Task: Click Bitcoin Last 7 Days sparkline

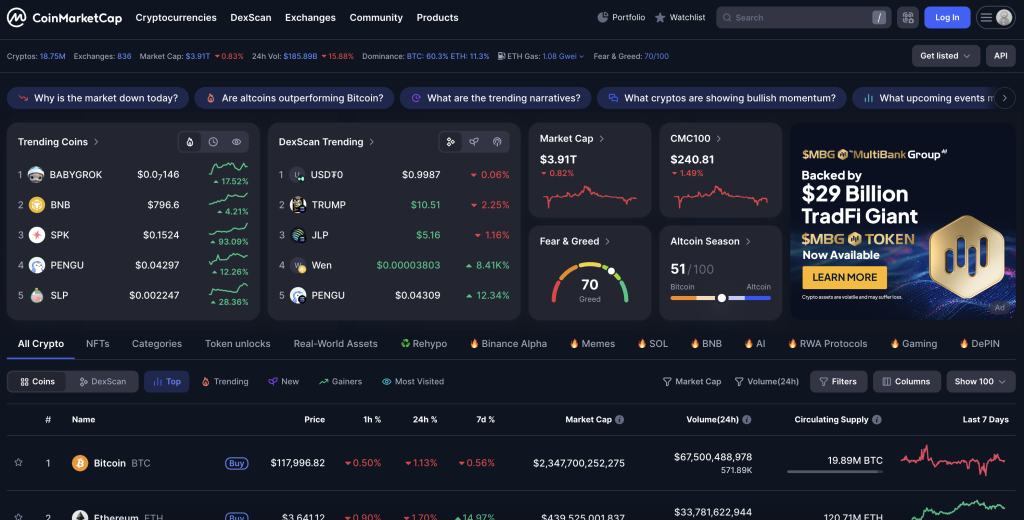Action: coord(953,459)
